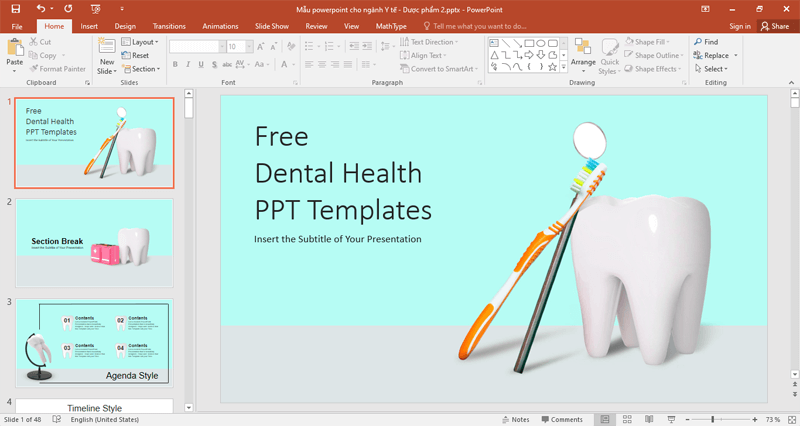Start slideshow from beginning quick access icon
Screen dimensions: 800x426
click(x=95, y=9)
